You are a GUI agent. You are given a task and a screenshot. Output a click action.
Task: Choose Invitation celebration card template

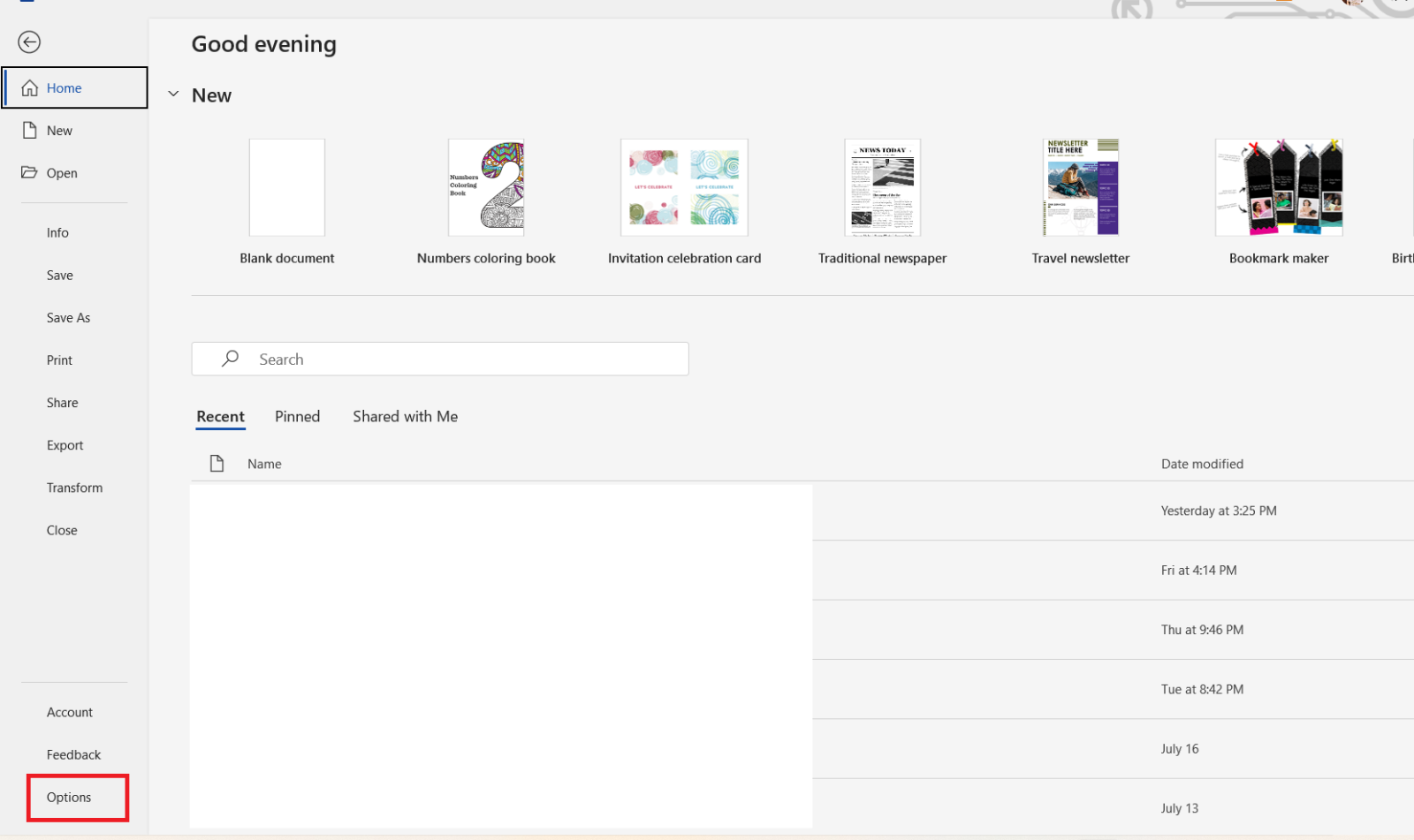pos(684,187)
